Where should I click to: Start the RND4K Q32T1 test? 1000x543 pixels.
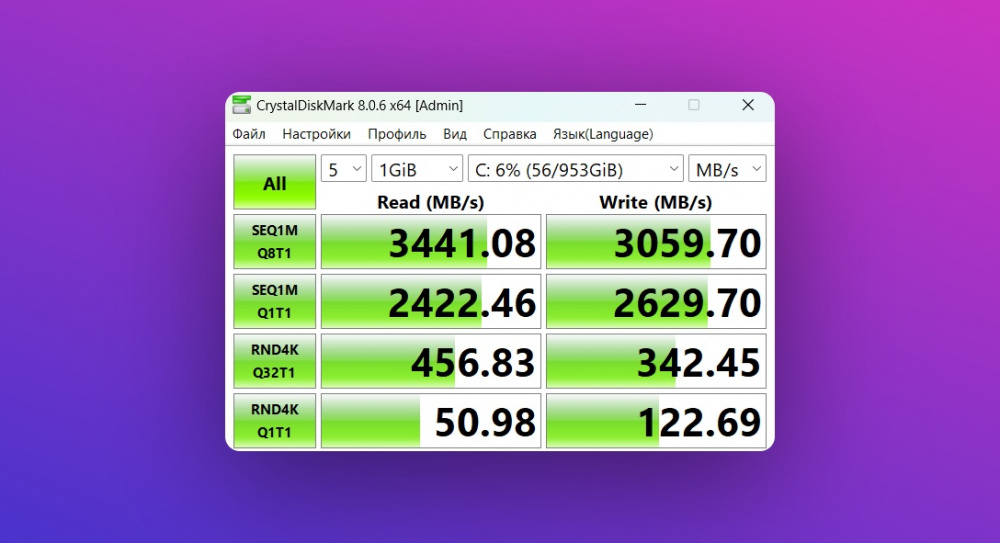274,361
